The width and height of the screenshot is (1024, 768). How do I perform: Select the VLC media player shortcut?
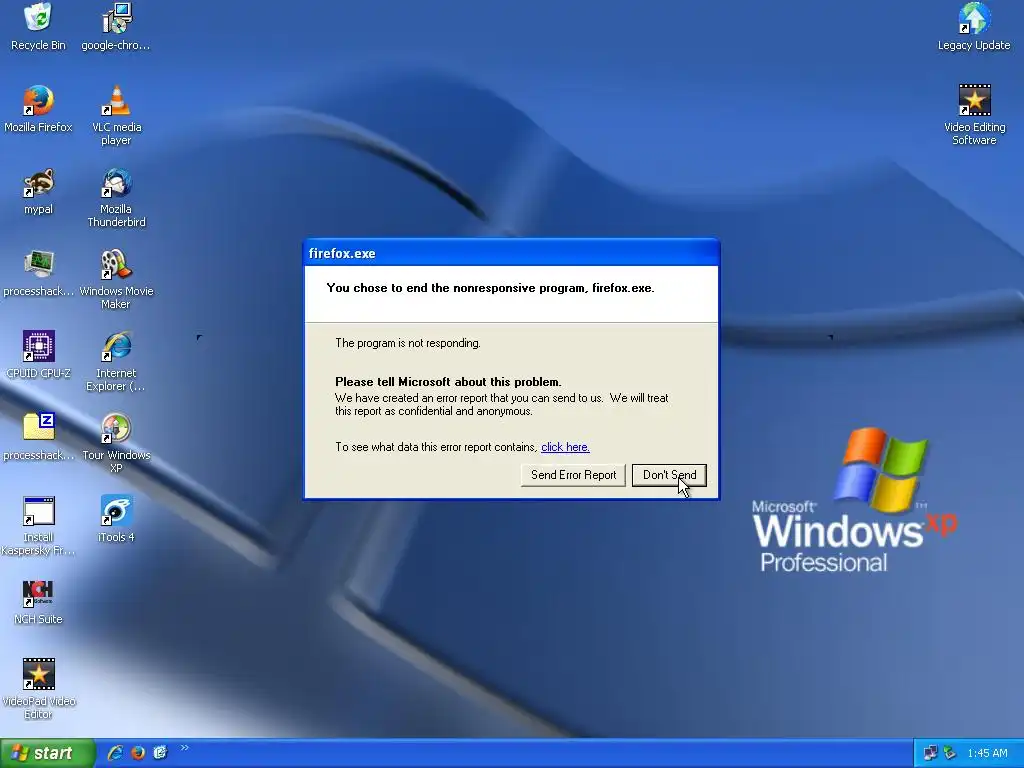[116, 116]
